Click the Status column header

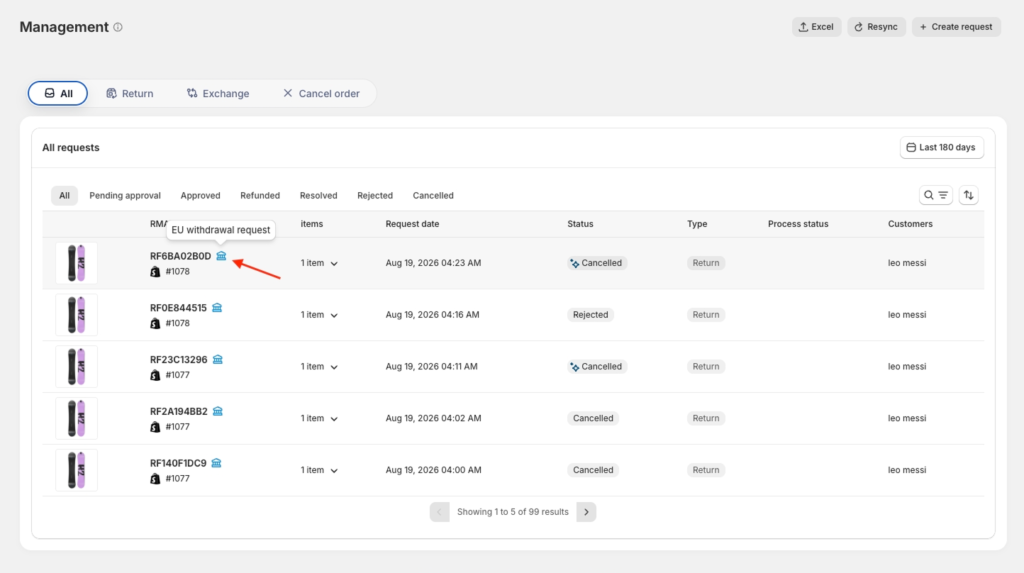coord(580,224)
